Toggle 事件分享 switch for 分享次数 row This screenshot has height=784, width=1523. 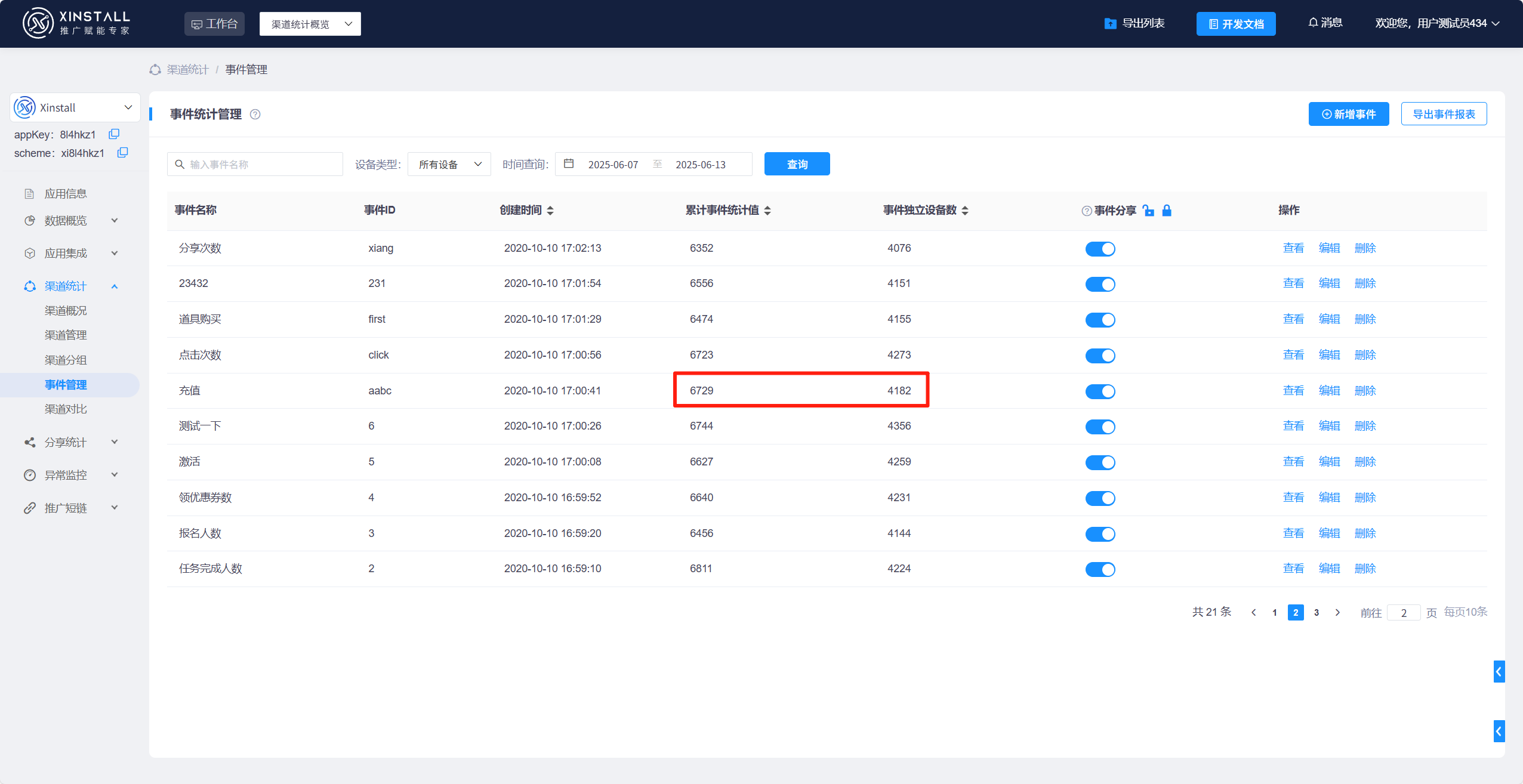click(x=1100, y=249)
